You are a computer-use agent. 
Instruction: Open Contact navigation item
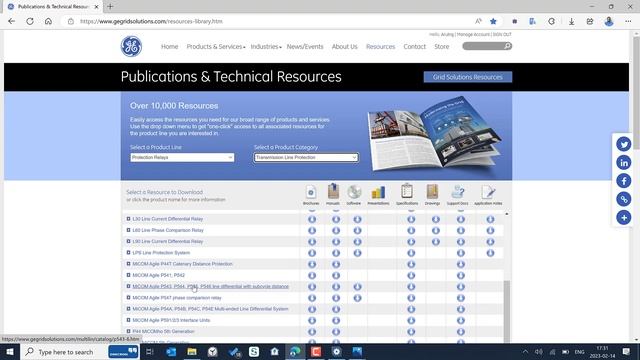[x=414, y=47]
